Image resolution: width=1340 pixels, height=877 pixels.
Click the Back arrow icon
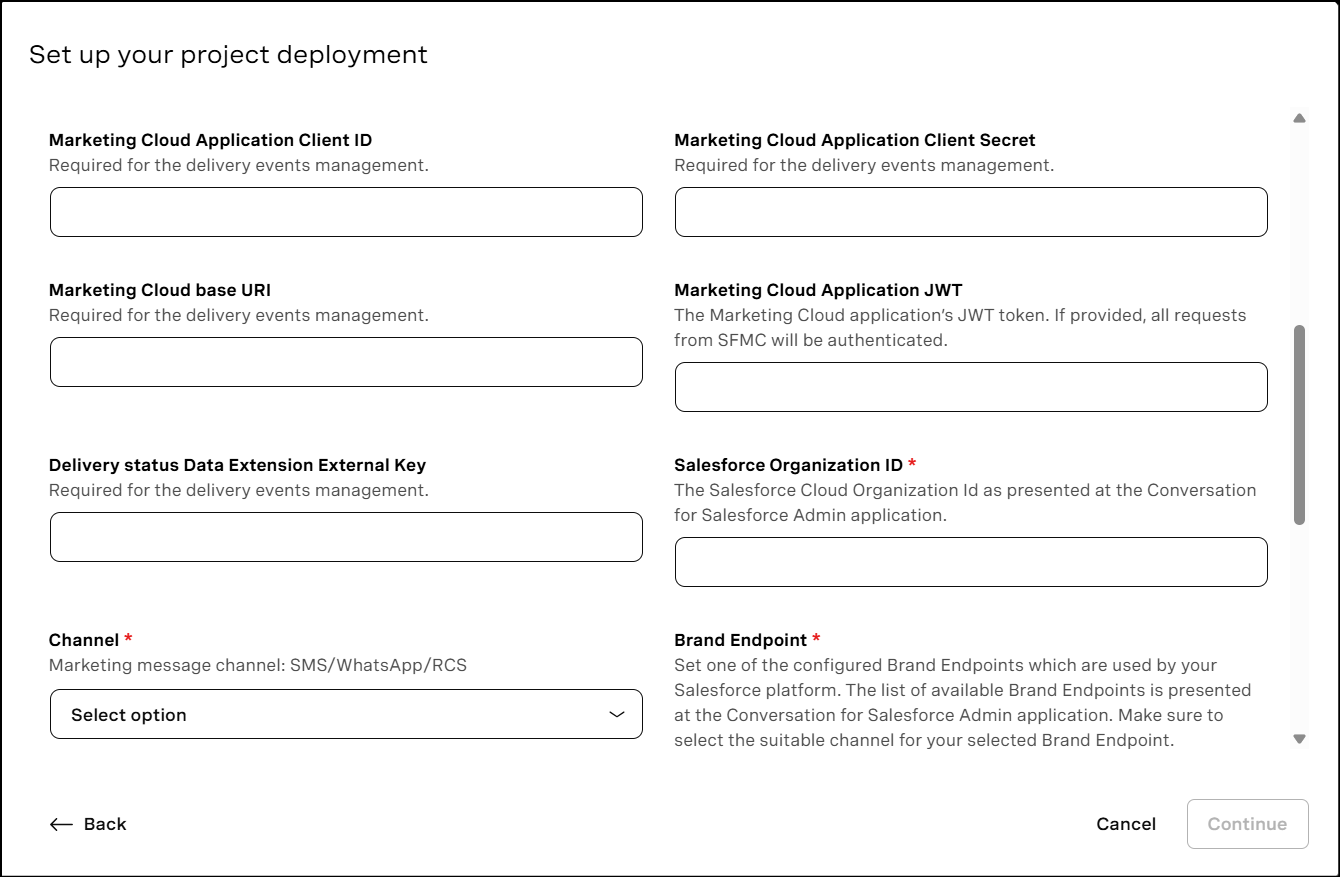[61, 824]
